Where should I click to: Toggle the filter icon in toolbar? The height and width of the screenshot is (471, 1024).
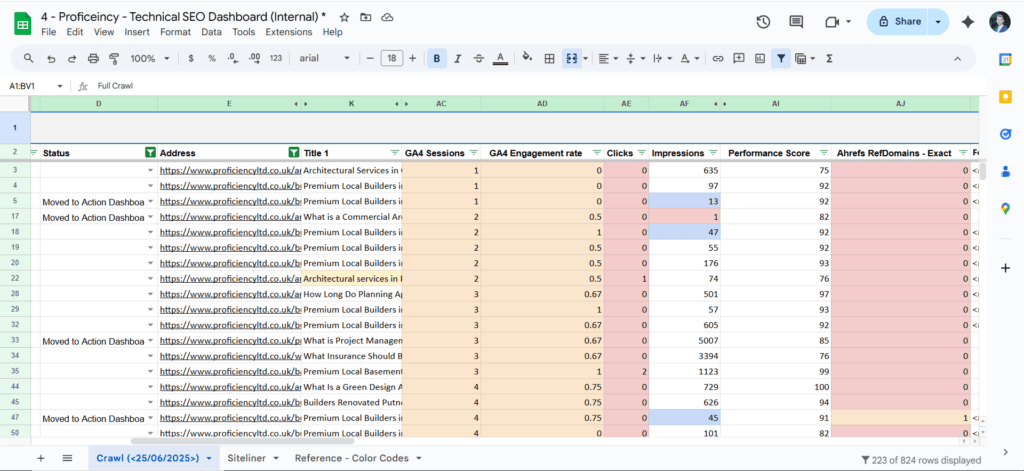(780, 59)
